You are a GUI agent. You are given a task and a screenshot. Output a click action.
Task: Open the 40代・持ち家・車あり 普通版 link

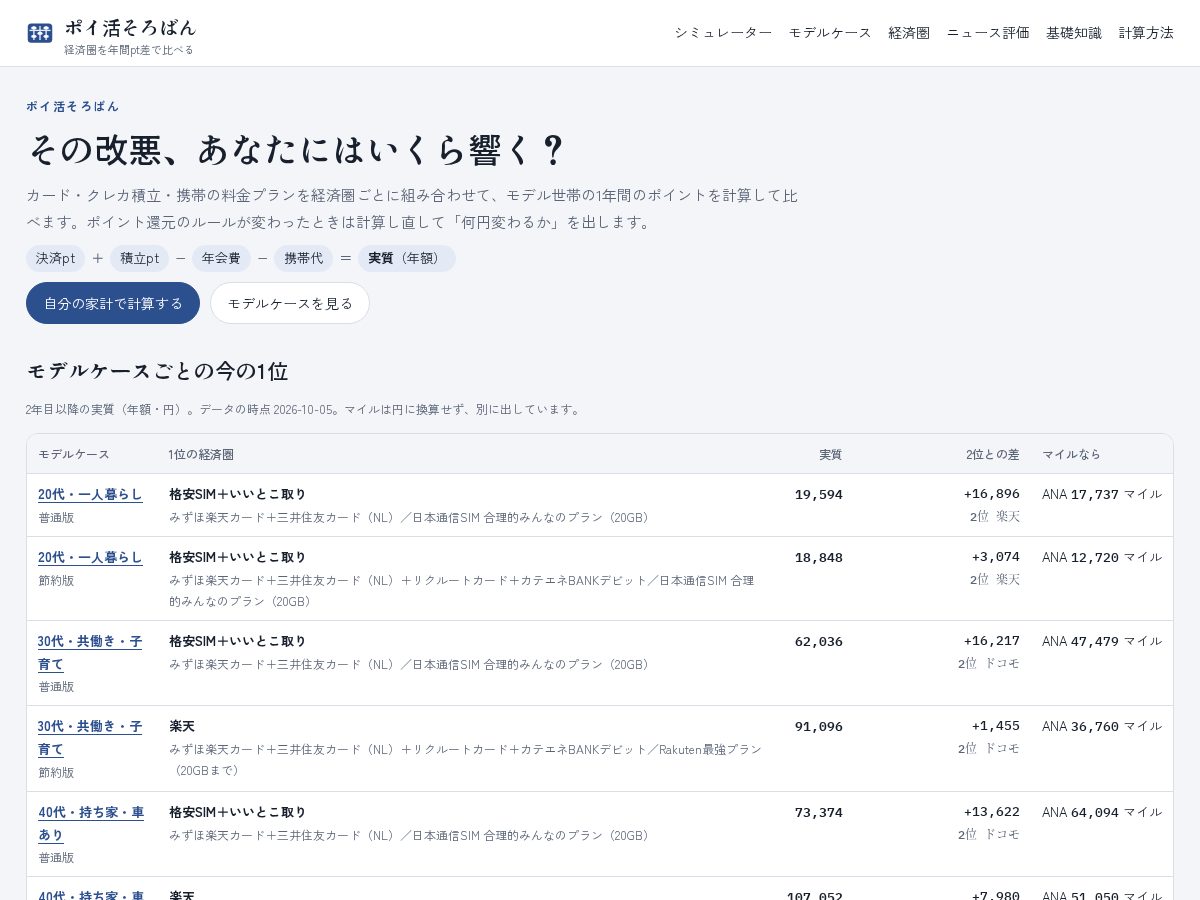point(91,823)
